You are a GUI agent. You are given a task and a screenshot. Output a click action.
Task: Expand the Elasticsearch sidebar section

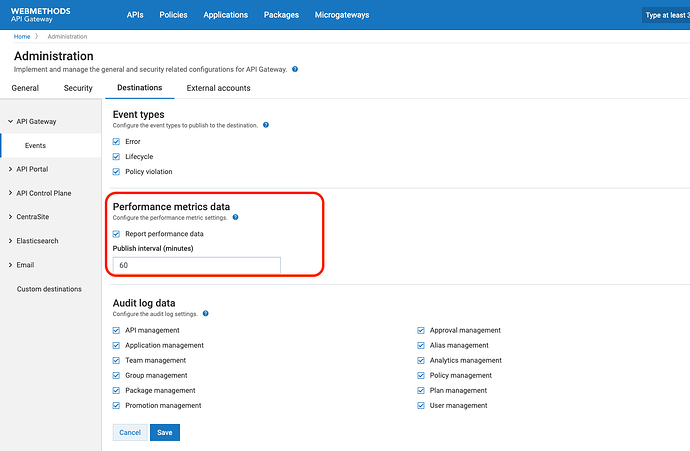click(9, 241)
